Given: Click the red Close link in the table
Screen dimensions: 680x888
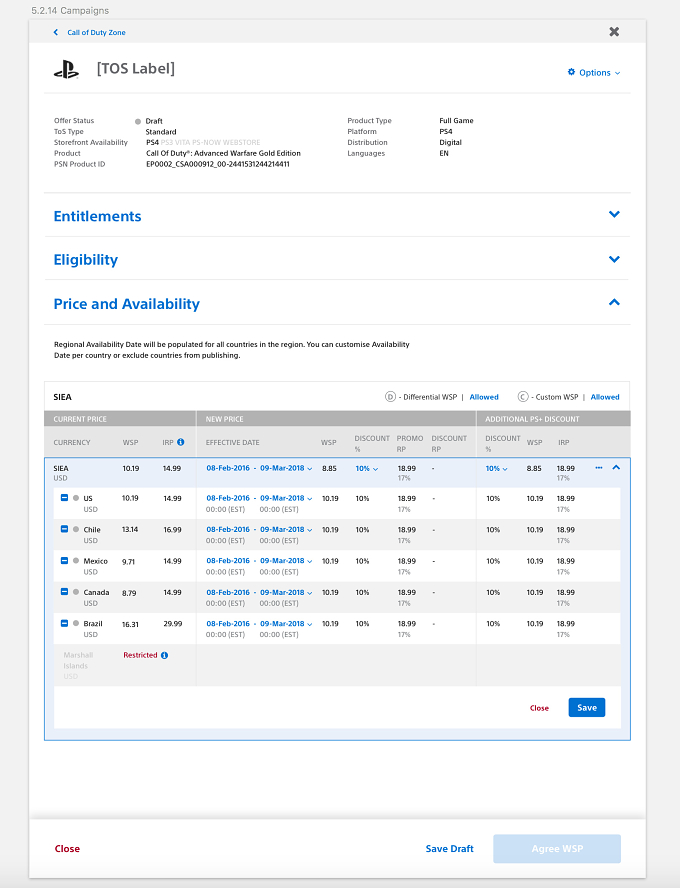Looking at the screenshot, I should point(539,708).
